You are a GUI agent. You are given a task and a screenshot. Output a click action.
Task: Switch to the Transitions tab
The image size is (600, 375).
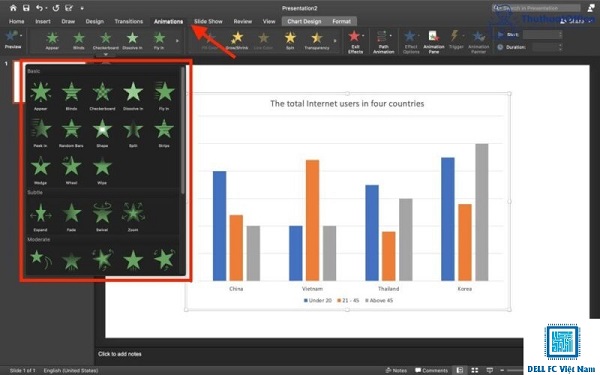coord(129,21)
